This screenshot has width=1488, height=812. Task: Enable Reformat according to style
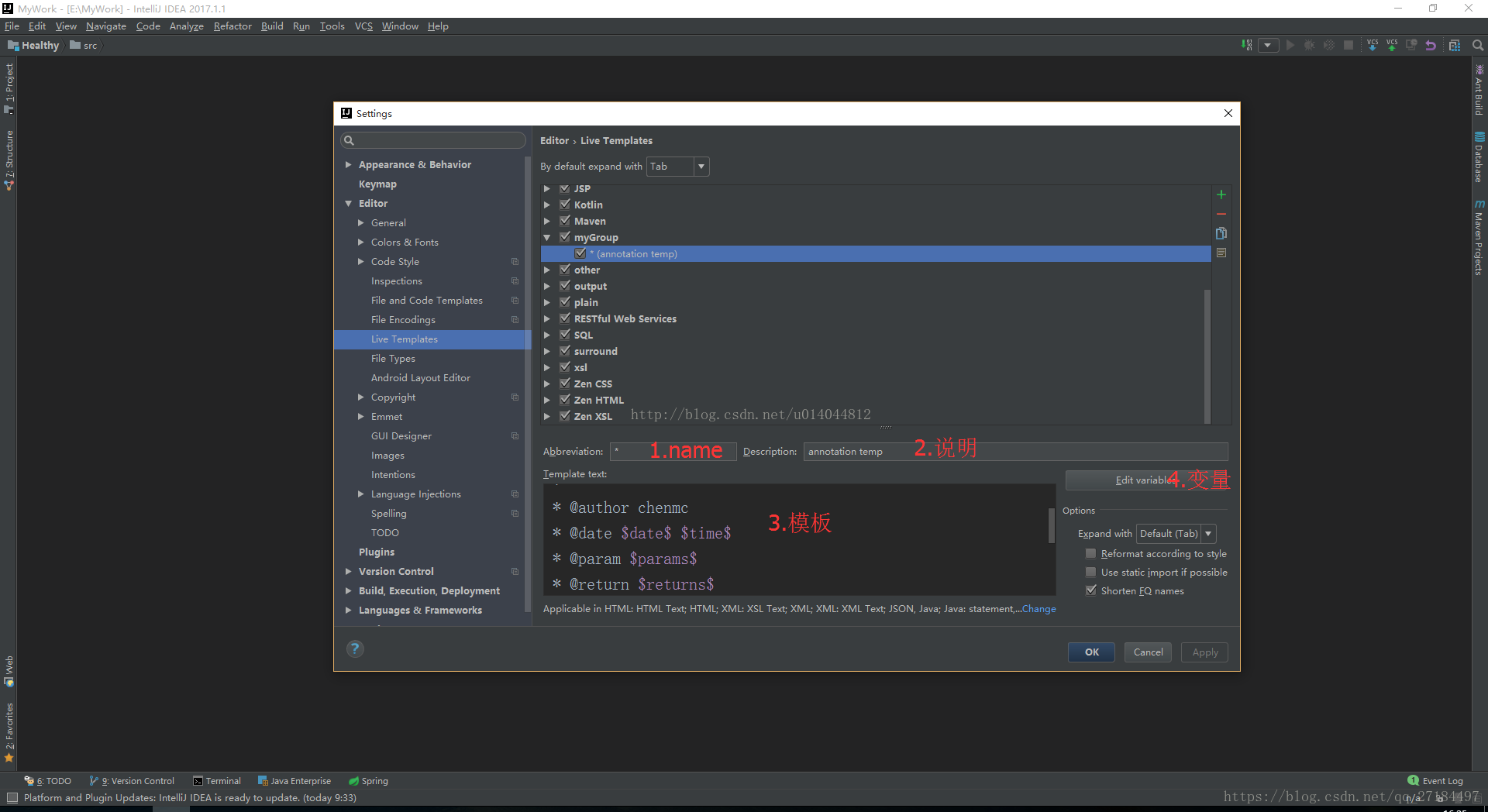coord(1090,553)
